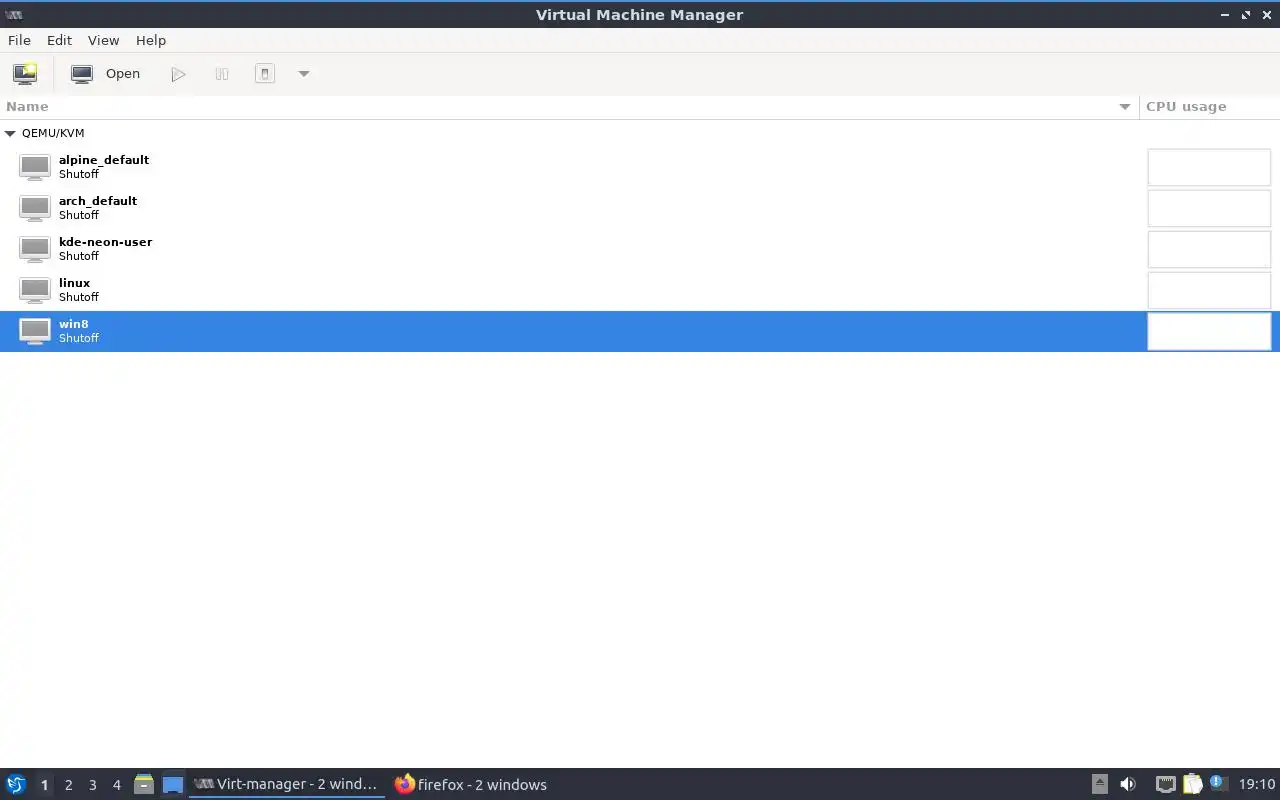Switch to Virt-manager taskbar entry
1280x800 pixels.
pyautogui.click(x=286, y=785)
